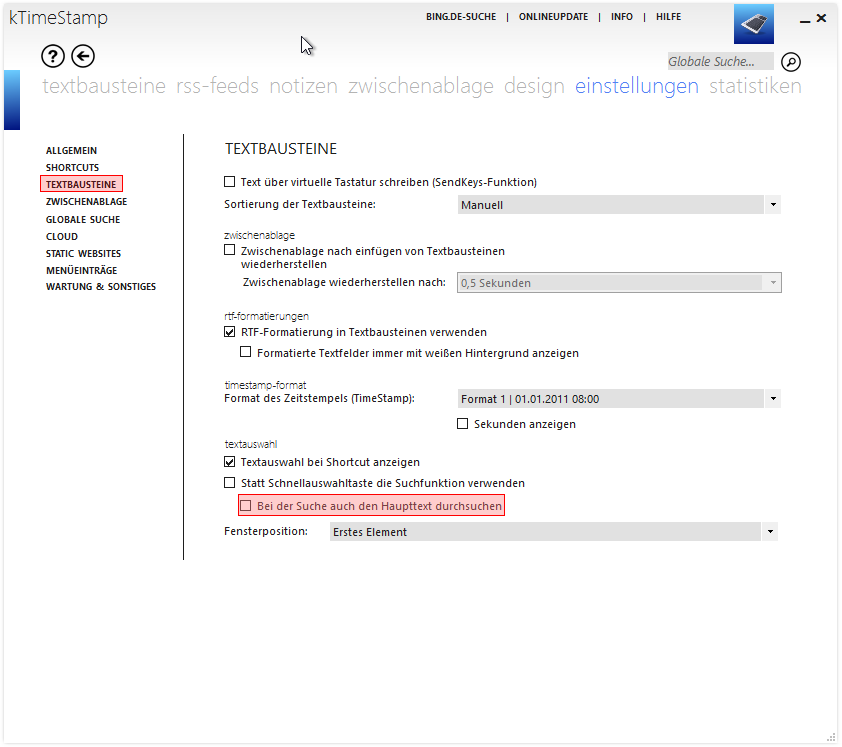842x747 pixels.
Task: Open Fensterposition dropdown
Action: 554,532
